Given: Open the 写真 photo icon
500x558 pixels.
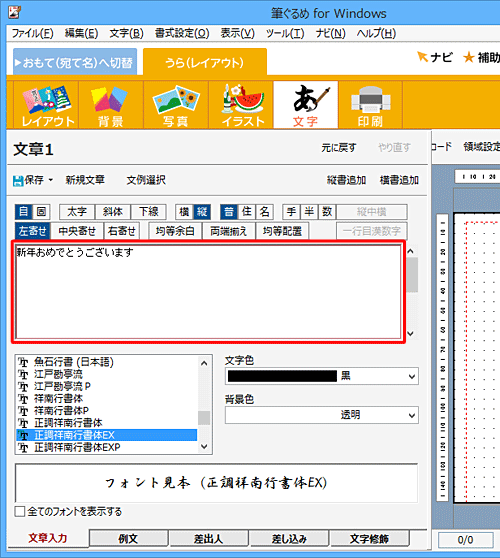Looking at the screenshot, I should (x=176, y=105).
